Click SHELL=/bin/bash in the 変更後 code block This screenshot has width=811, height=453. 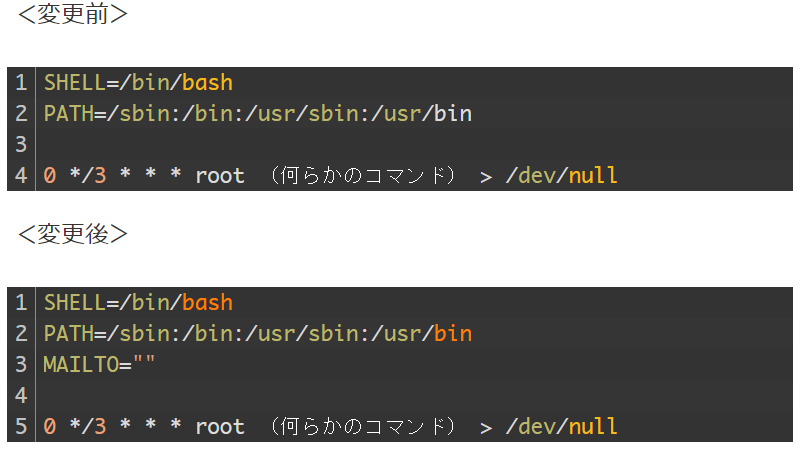coord(138,303)
